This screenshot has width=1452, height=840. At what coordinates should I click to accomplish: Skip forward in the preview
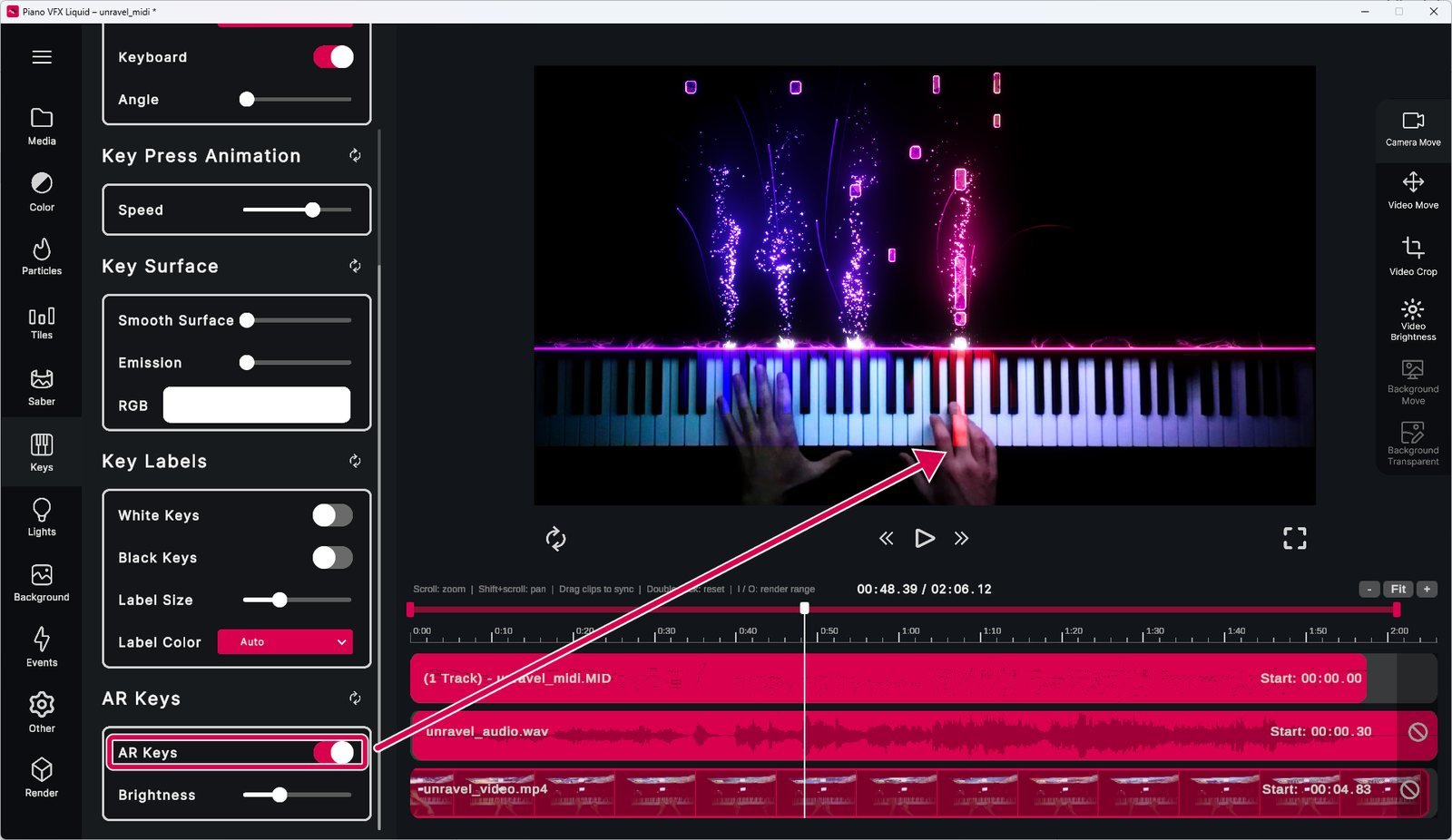coord(961,539)
